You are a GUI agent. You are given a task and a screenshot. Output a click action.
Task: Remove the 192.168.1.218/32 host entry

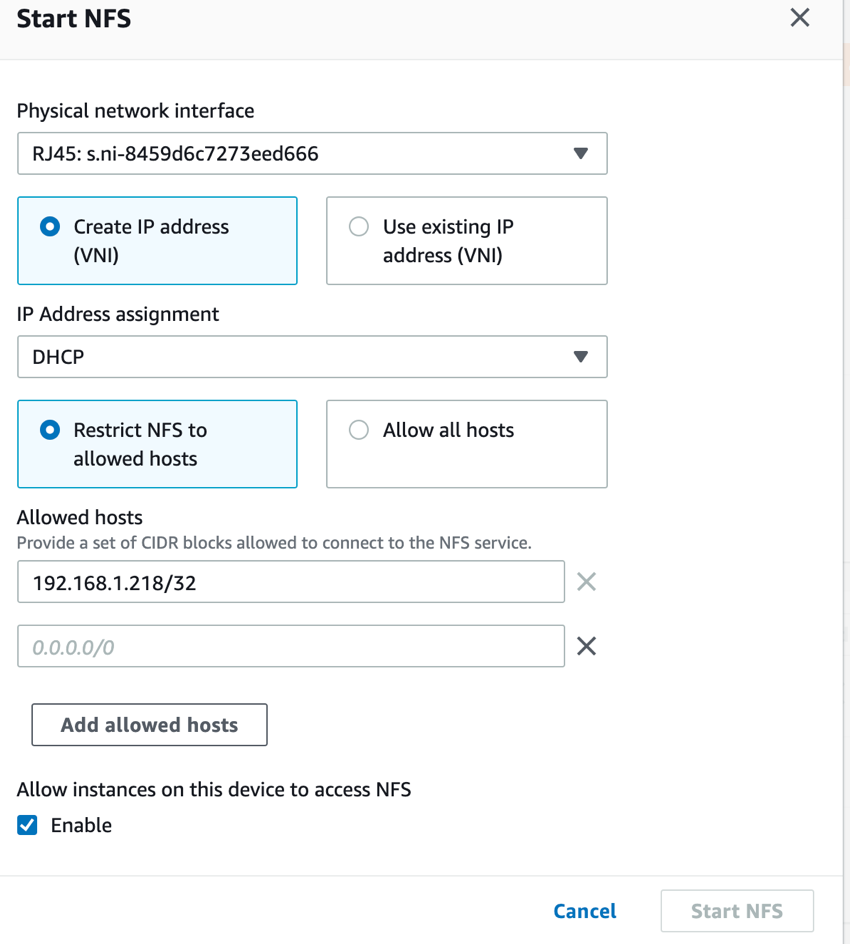[586, 582]
